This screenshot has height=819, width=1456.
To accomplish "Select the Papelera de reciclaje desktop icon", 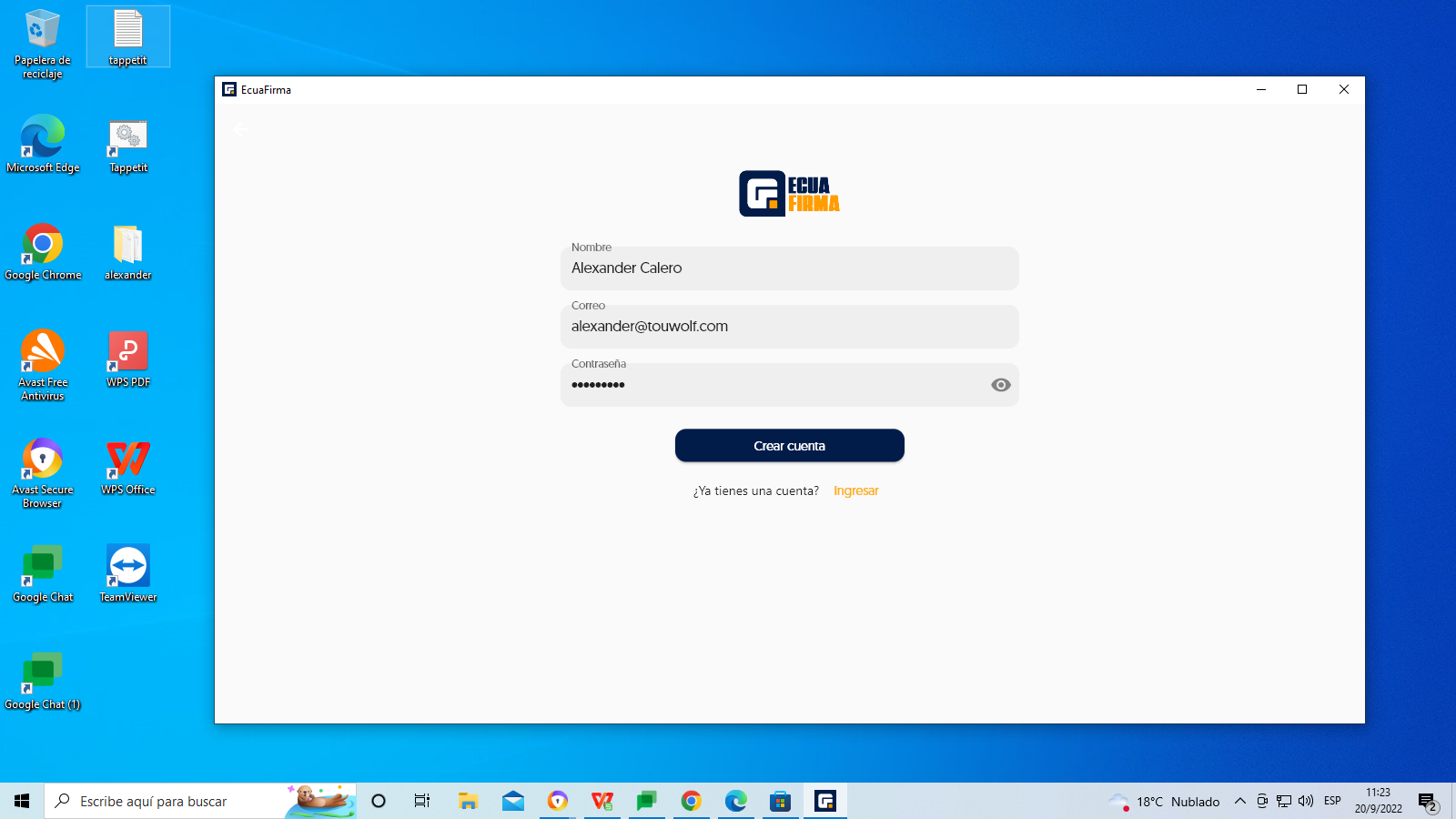I will (x=43, y=44).
